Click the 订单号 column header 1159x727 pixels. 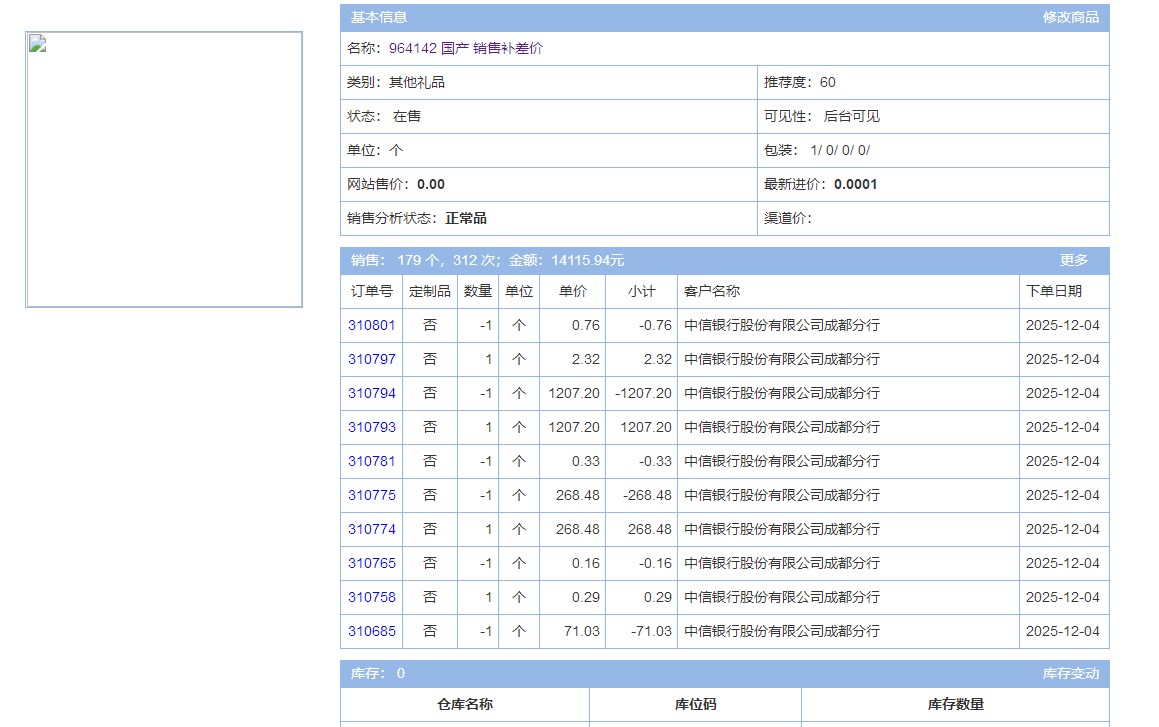(x=372, y=291)
